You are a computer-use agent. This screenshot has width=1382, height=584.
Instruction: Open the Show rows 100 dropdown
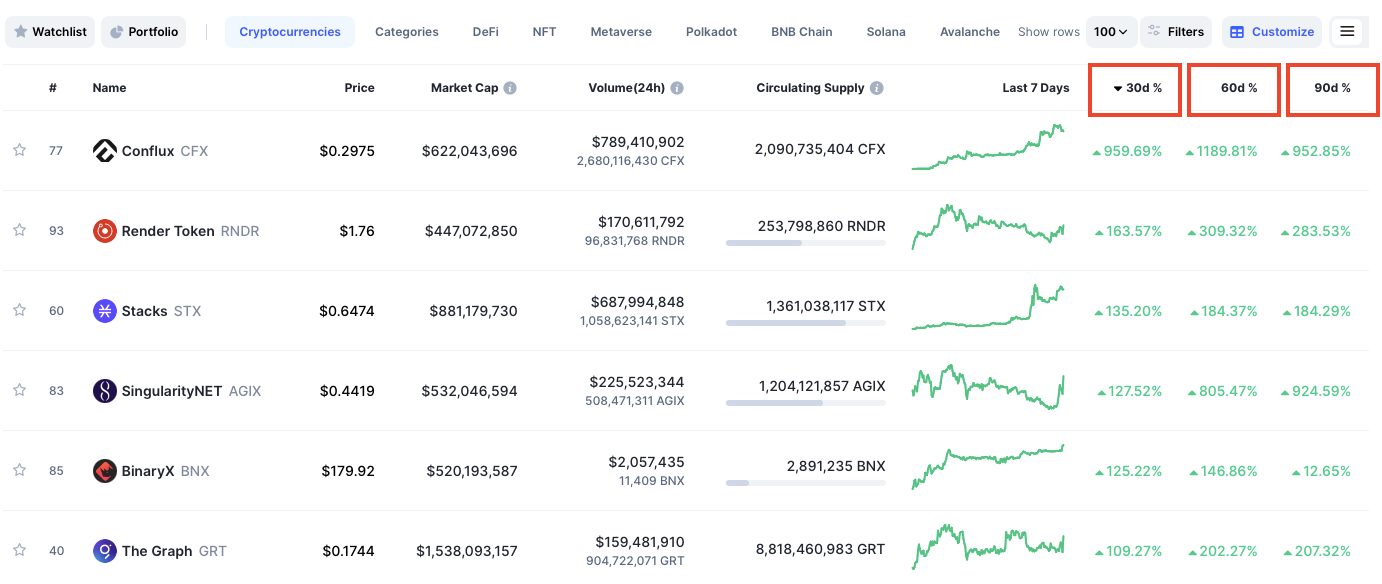(x=1110, y=32)
